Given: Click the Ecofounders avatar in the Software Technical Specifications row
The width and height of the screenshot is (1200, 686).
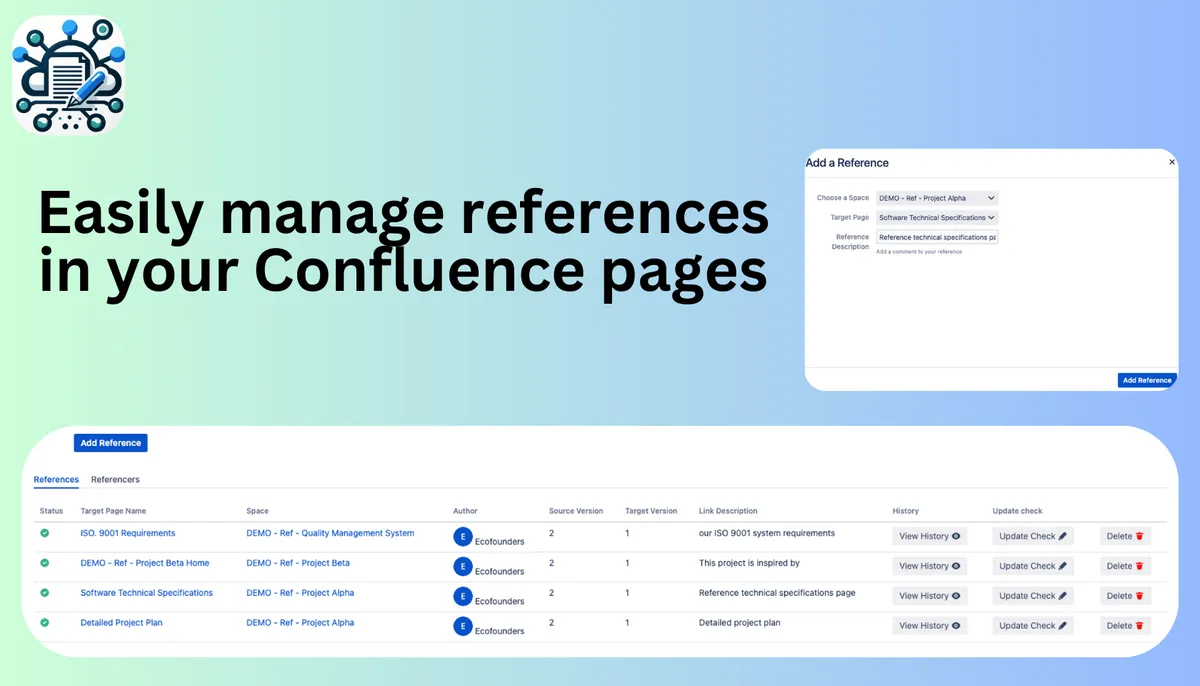Looking at the screenshot, I should click(462, 596).
